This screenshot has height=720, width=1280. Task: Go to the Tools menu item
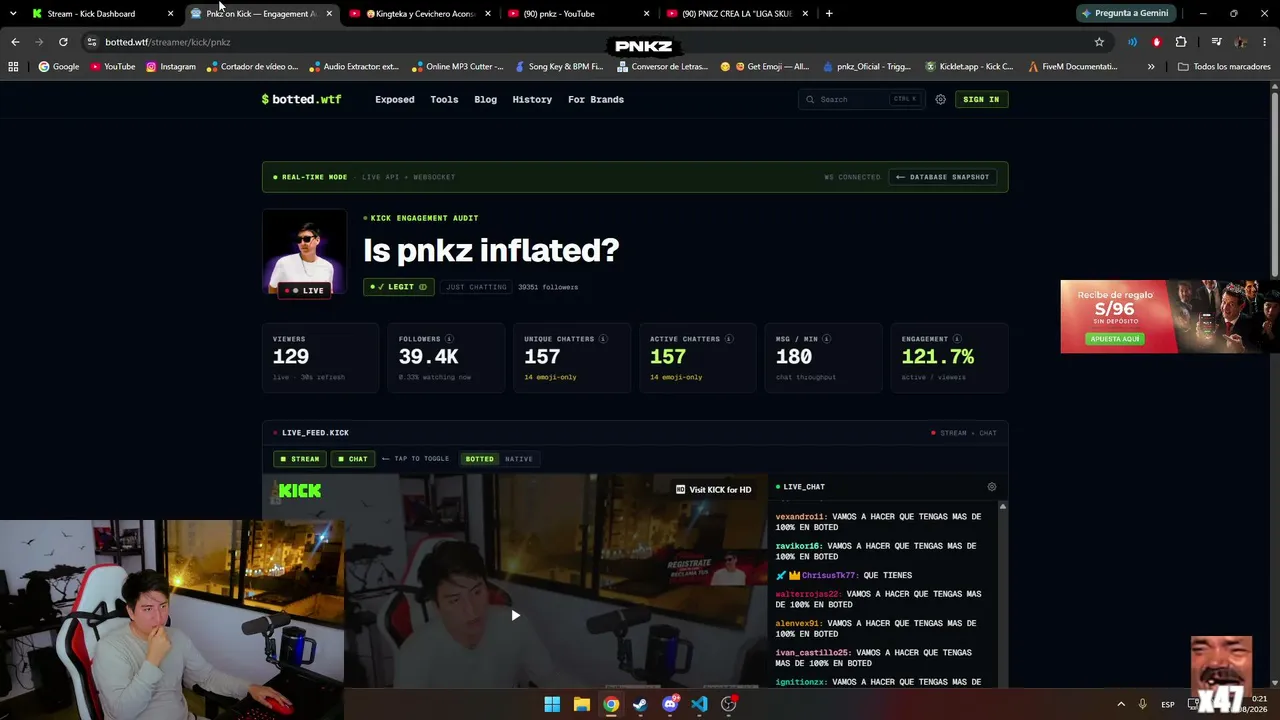click(x=444, y=99)
